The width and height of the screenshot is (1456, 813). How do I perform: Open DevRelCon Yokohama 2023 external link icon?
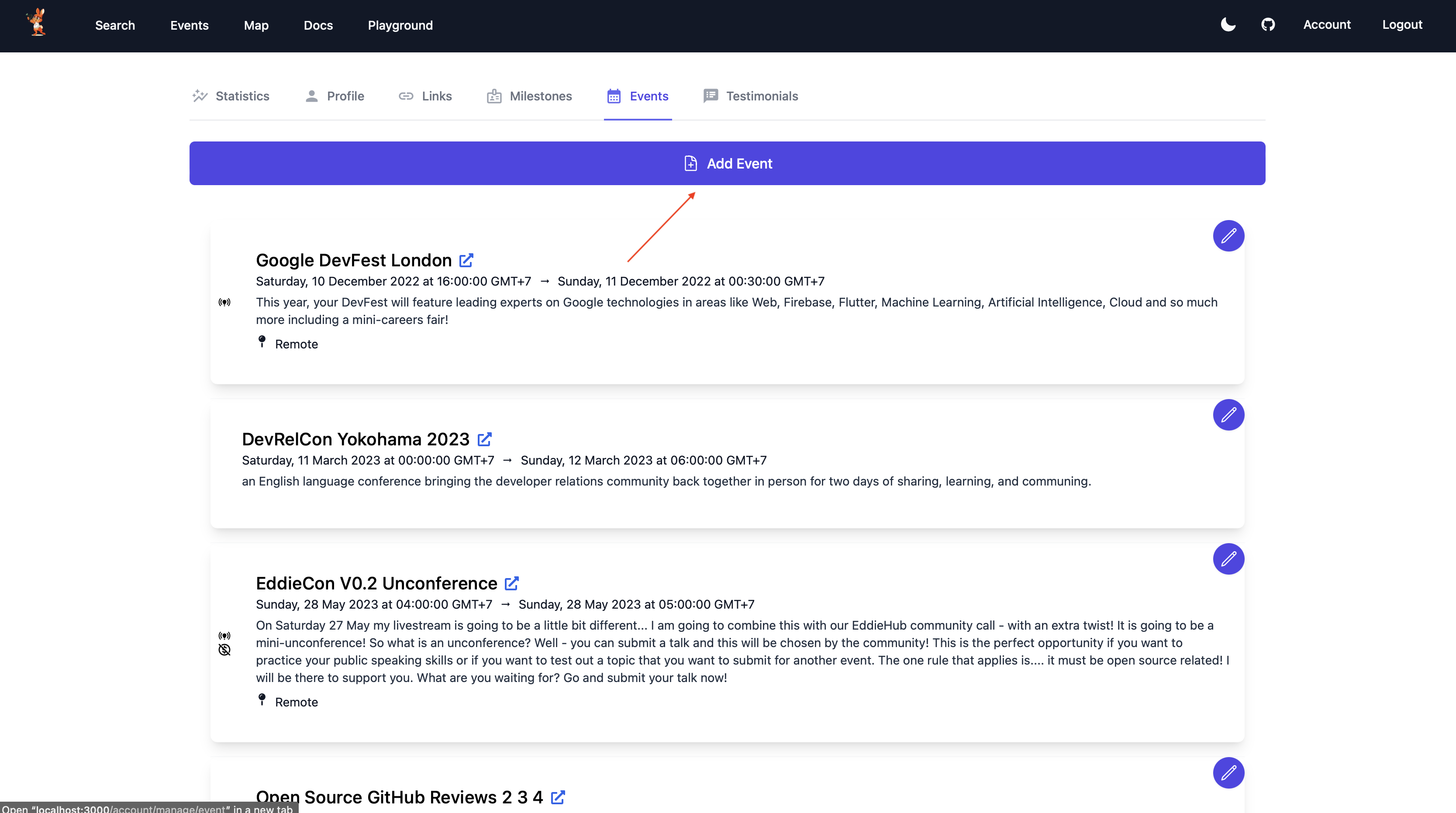coord(484,439)
